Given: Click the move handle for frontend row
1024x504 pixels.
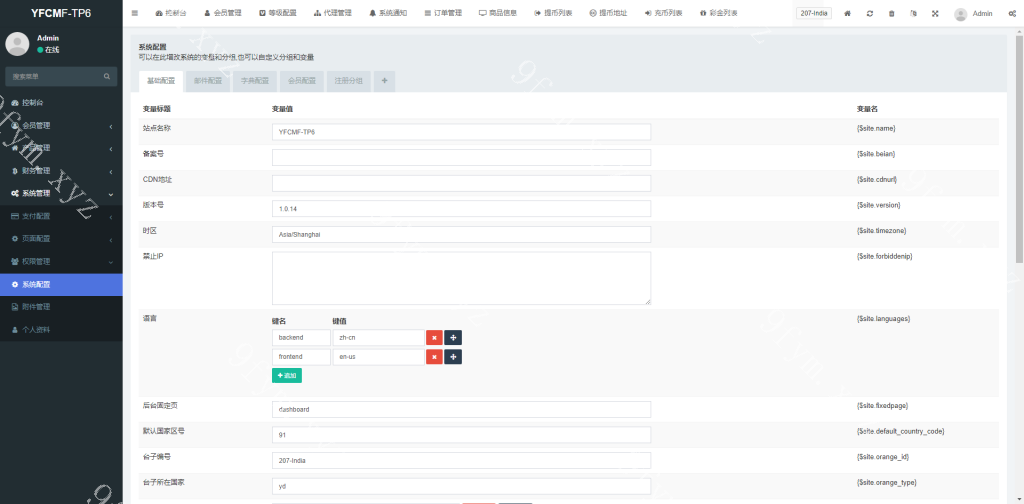Looking at the screenshot, I should point(453,357).
